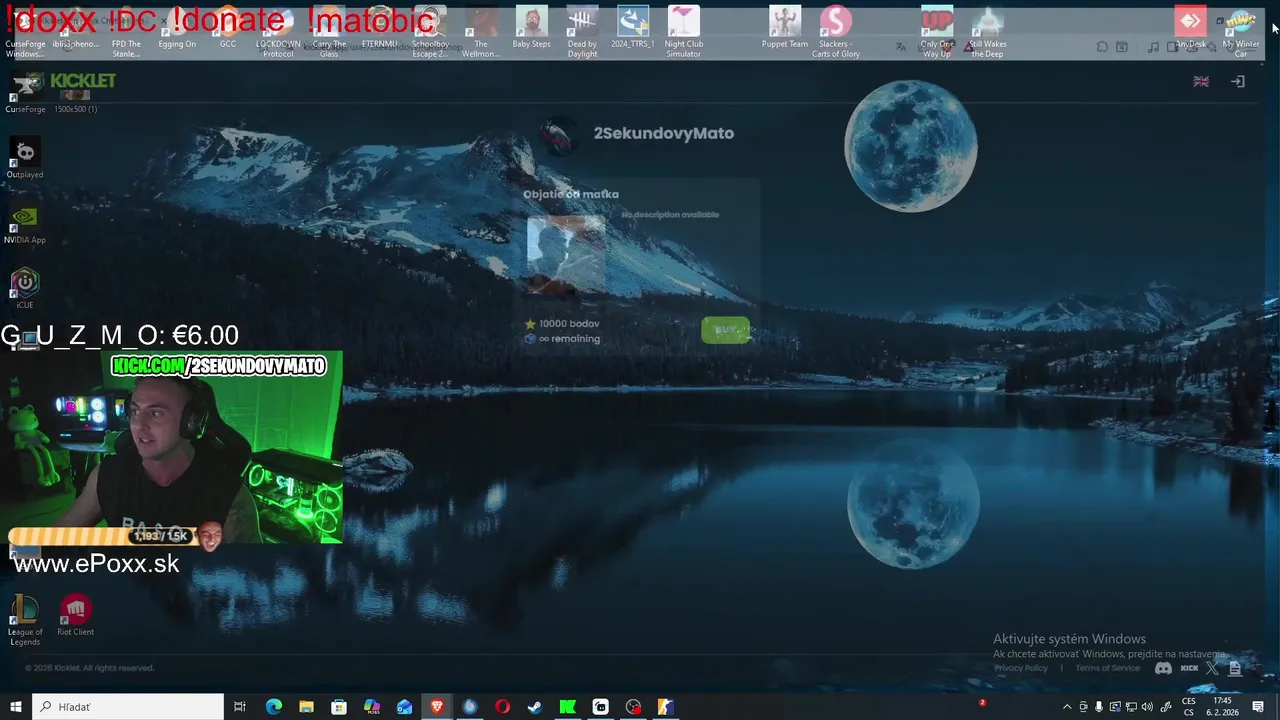Open the Windows Start menu
1280x720 pixels.
click(x=16, y=707)
